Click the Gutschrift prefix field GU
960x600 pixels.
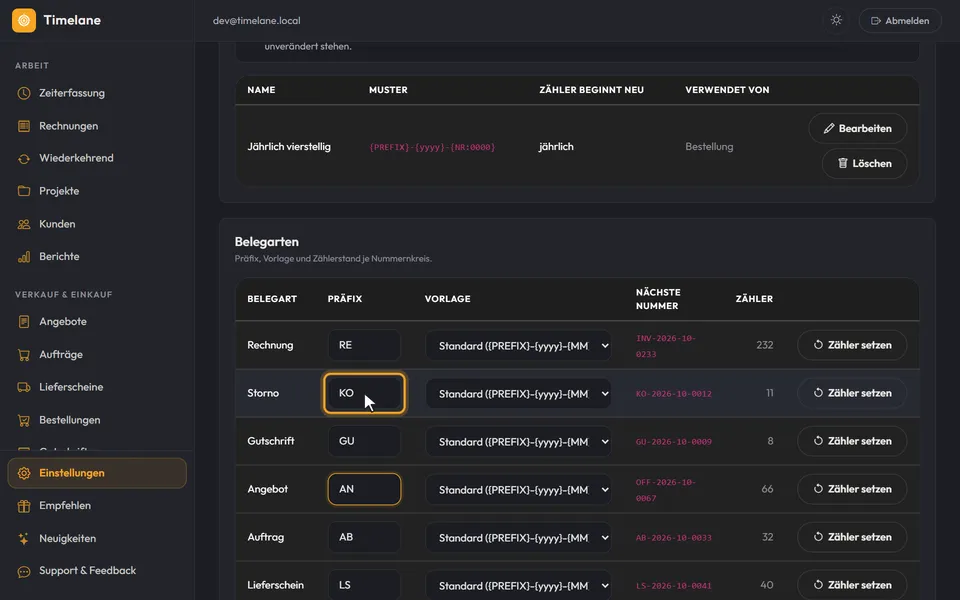[x=364, y=441]
